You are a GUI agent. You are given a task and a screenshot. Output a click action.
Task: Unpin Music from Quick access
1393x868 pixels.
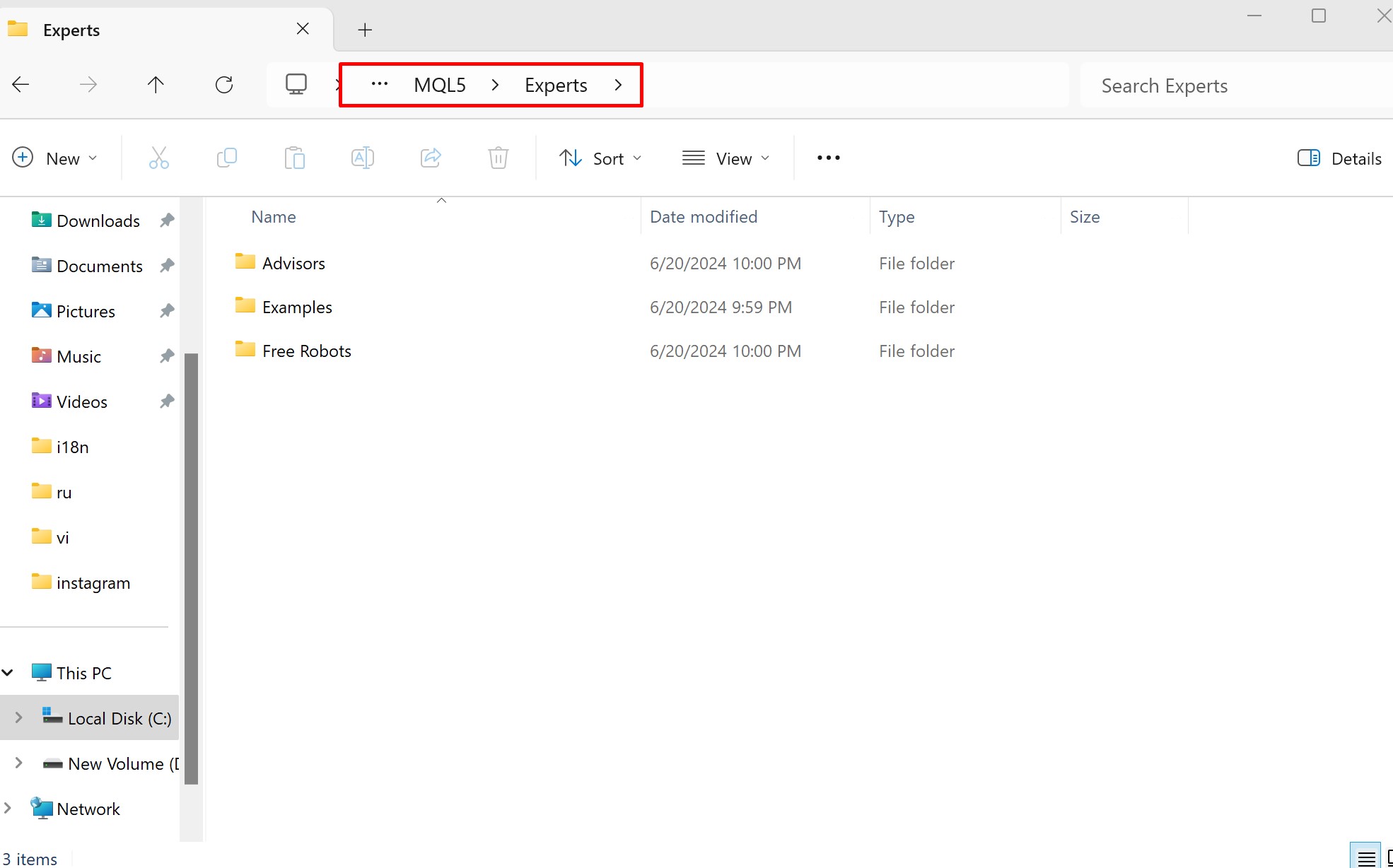click(x=166, y=356)
